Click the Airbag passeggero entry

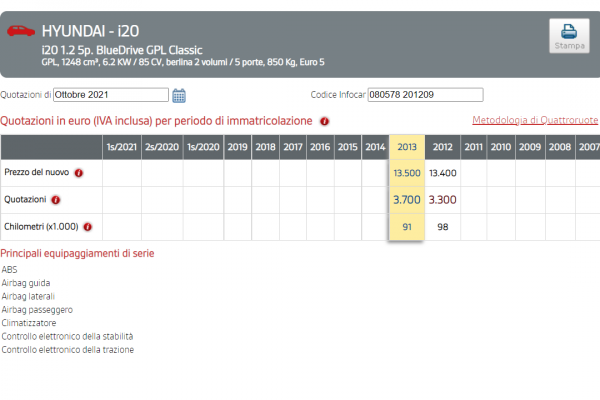click(37, 310)
